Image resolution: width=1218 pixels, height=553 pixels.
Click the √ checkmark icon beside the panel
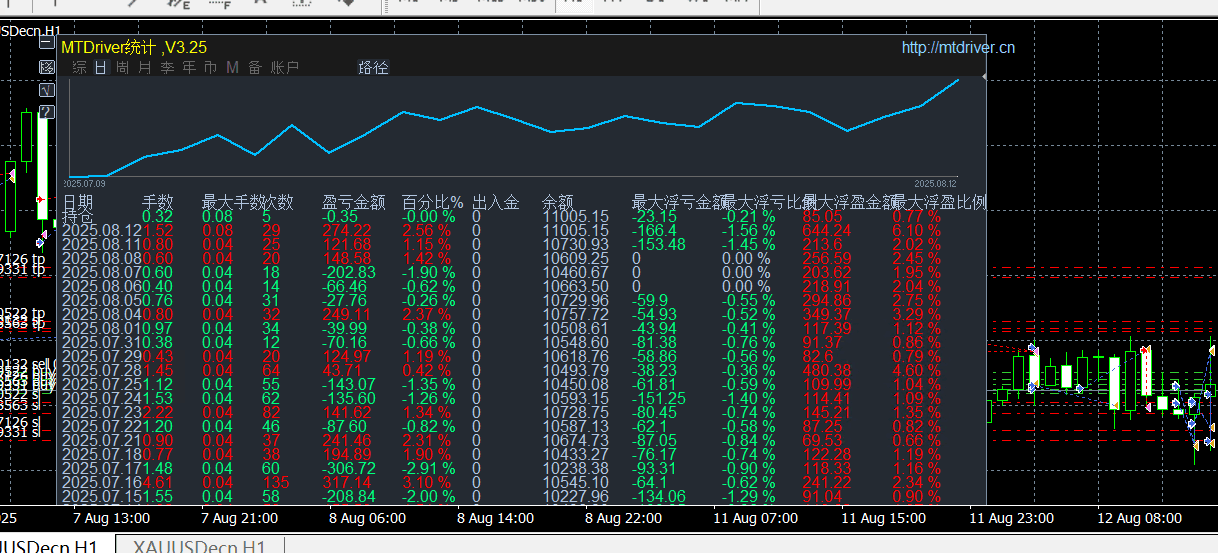pyautogui.click(x=46, y=89)
